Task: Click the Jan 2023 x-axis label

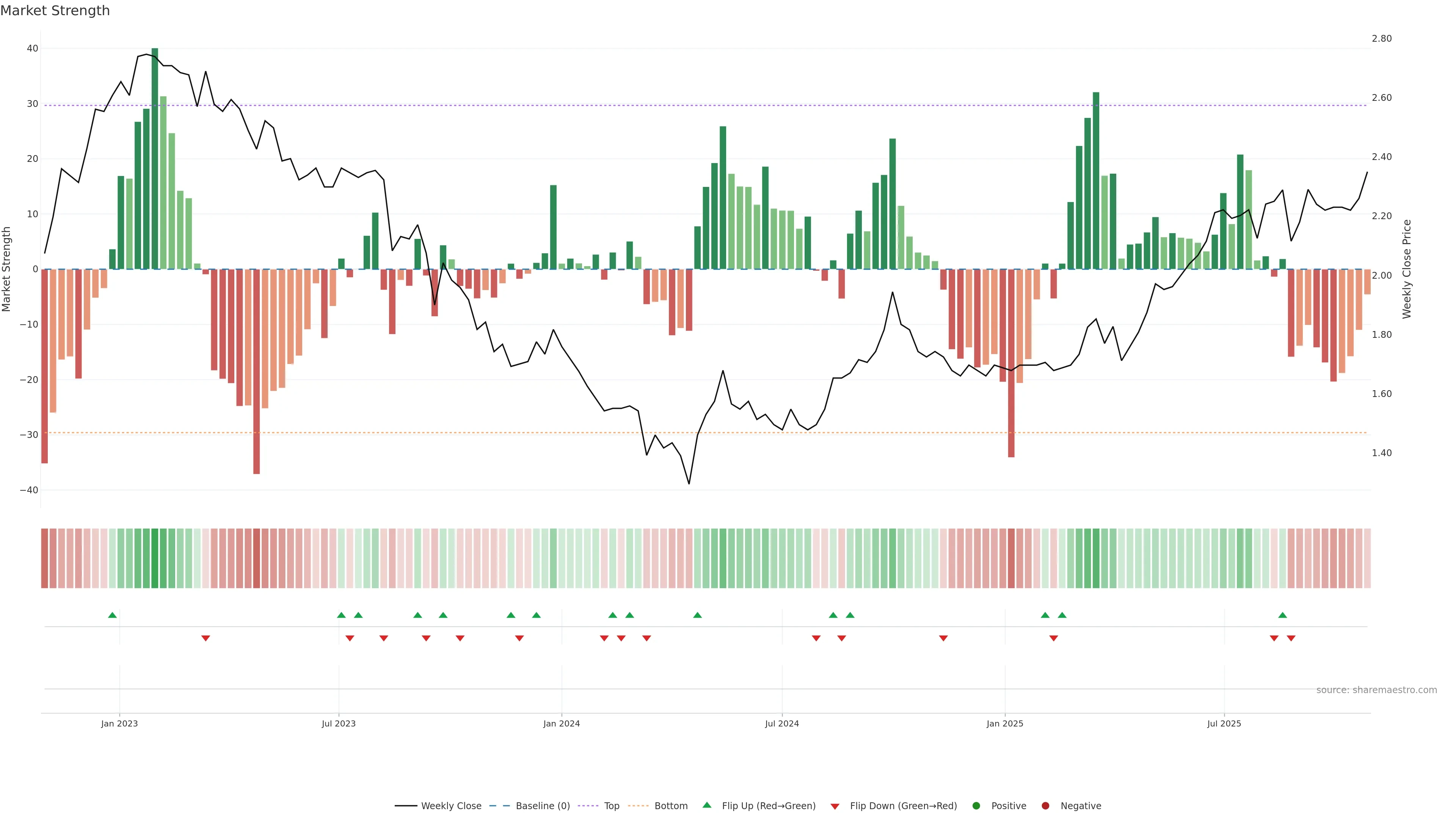Action: (119, 723)
